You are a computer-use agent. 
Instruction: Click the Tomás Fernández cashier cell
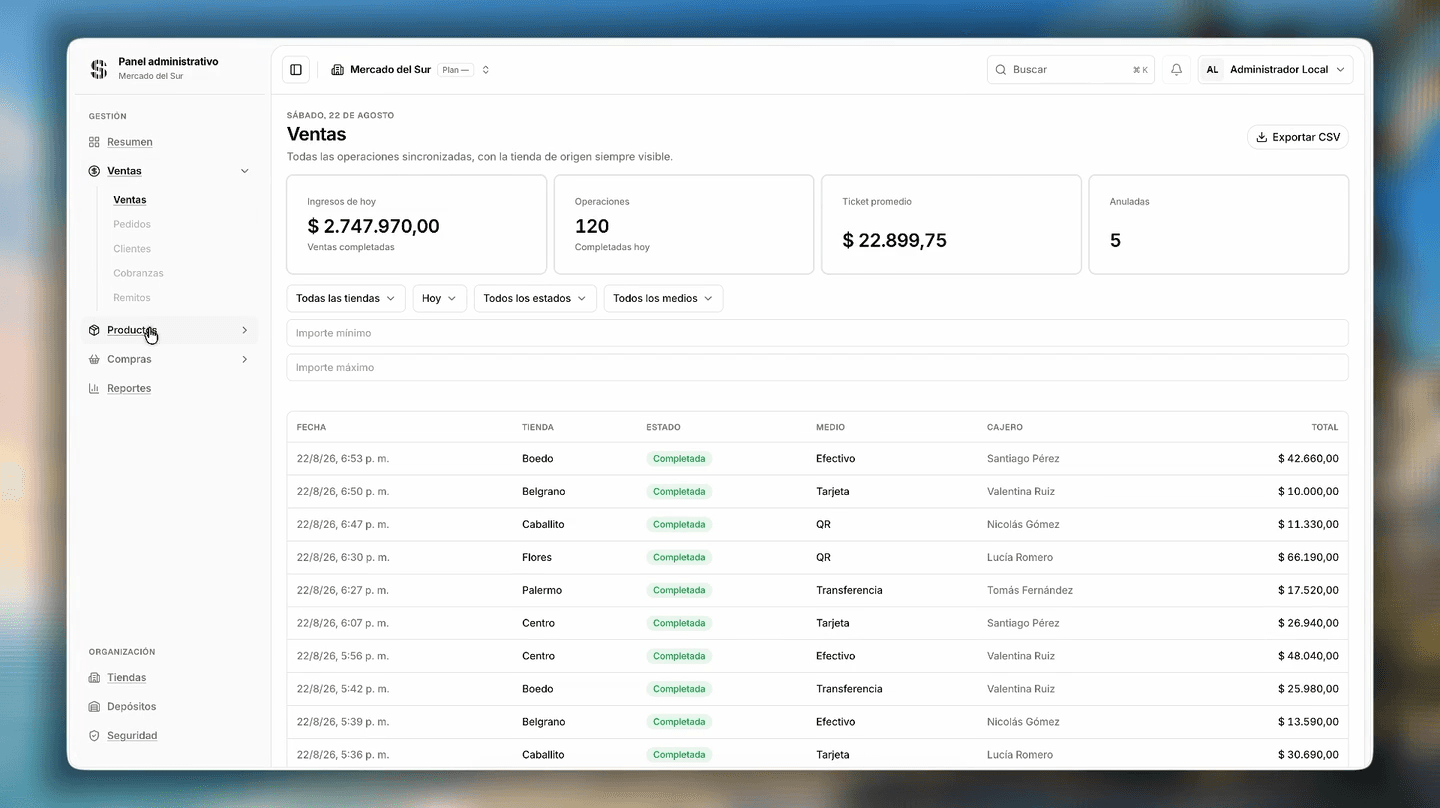(x=1030, y=590)
